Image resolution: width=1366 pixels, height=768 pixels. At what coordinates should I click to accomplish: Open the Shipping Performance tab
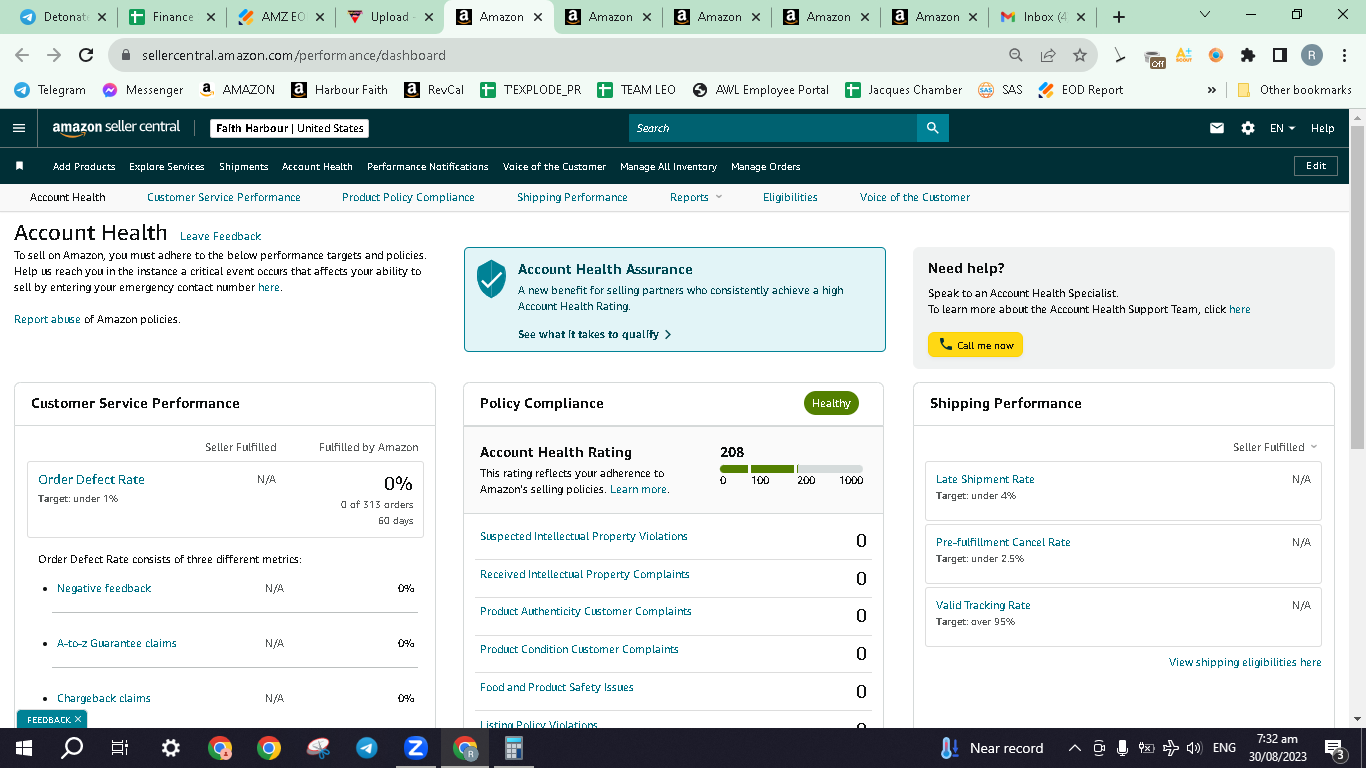click(572, 197)
